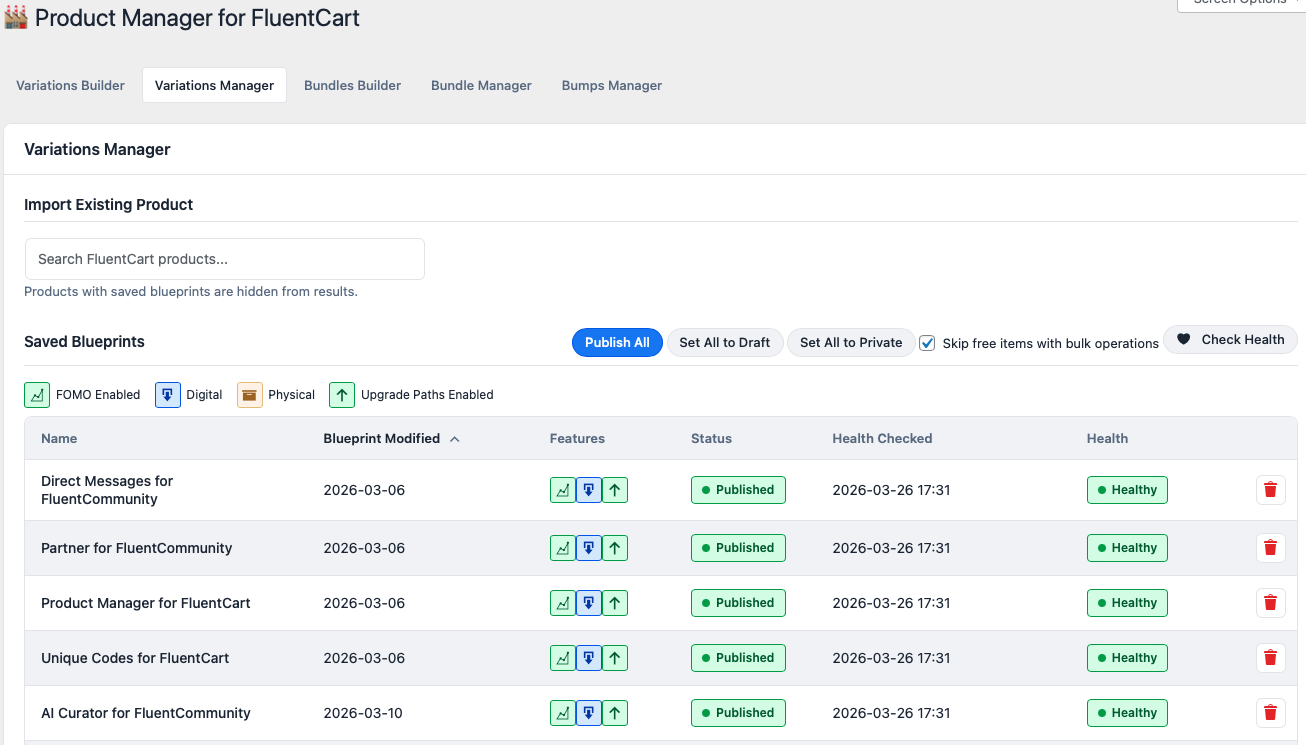This screenshot has width=1306, height=745.
Task: Click the factory icon beside the page title
Action: tap(16, 18)
